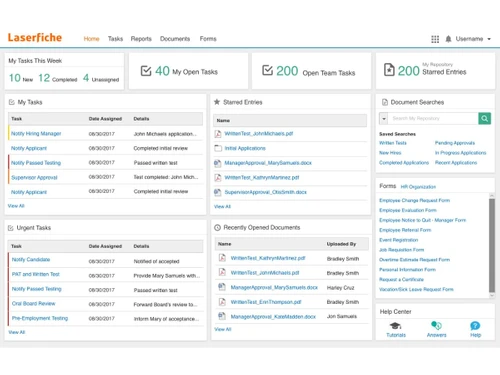This screenshot has width=500, height=375.
Task: Open the Username account dropdown
Action: pyautogui.click(x=473, y=39)
